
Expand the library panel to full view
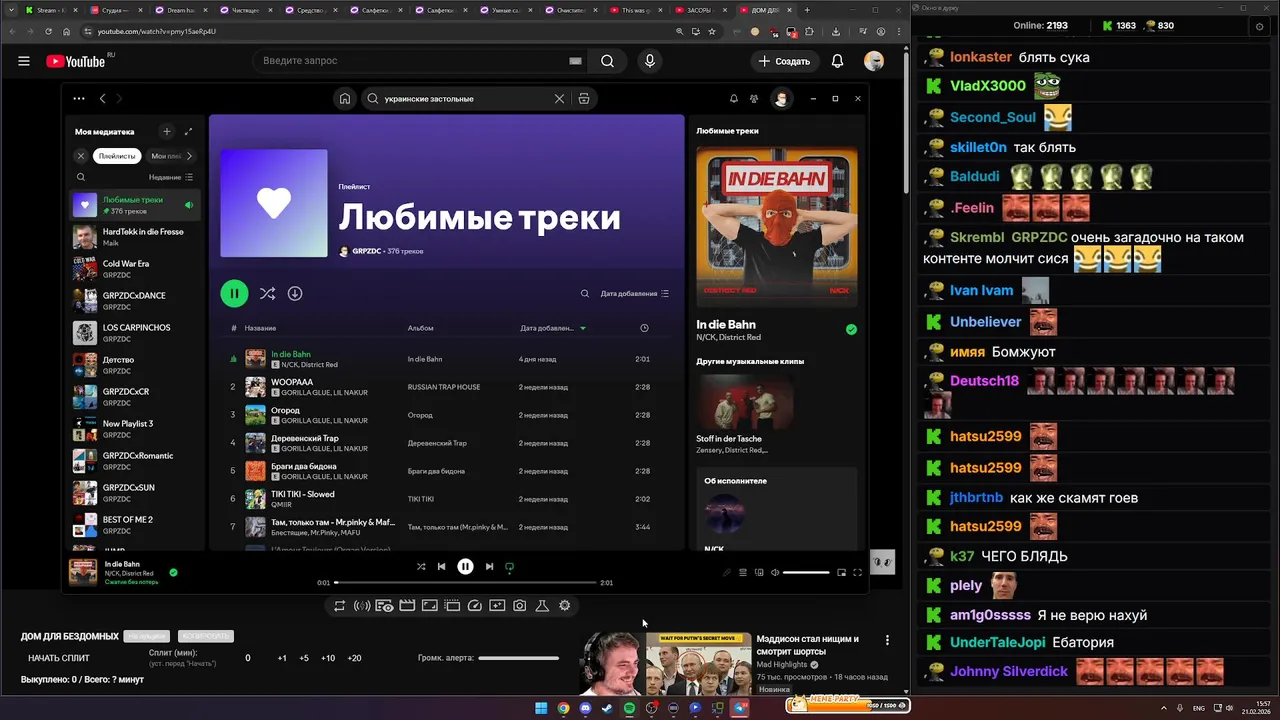[188, 131]
